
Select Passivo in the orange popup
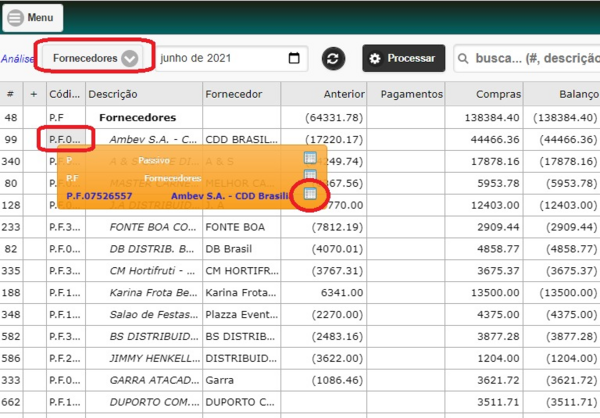154,160
